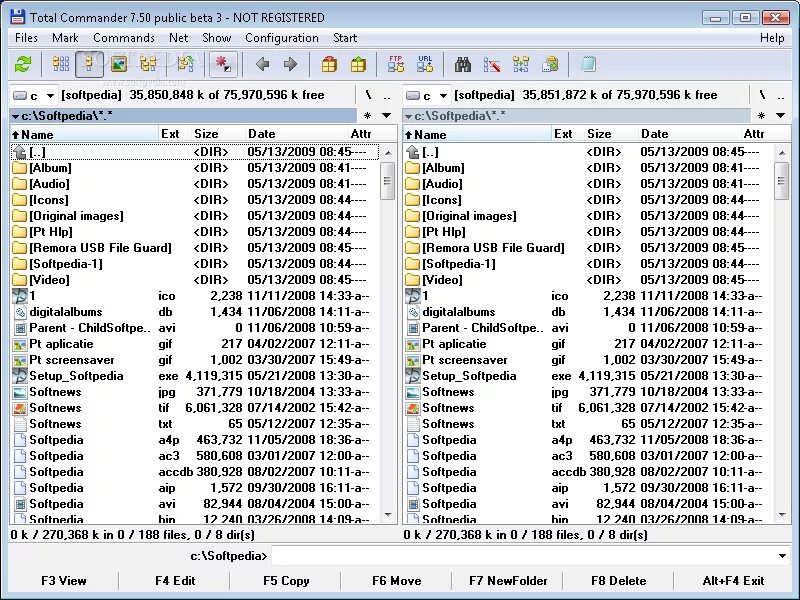Image resolution: width=800 pixels, height=600 pixels.
Task: Click the invert selection toolbar icon
Action: (x=186, y=64)
